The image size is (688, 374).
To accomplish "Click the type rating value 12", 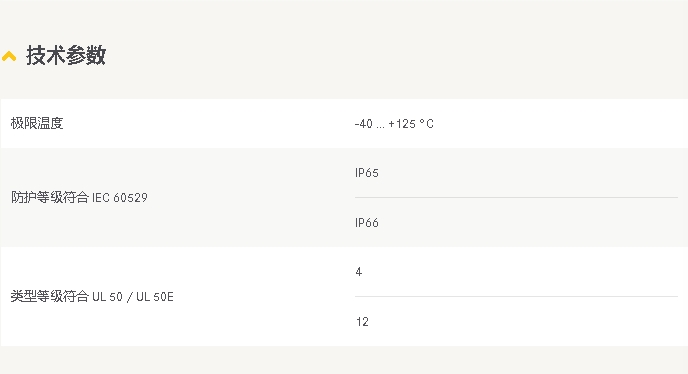I will pyautogui.click(x=362, y=322).
